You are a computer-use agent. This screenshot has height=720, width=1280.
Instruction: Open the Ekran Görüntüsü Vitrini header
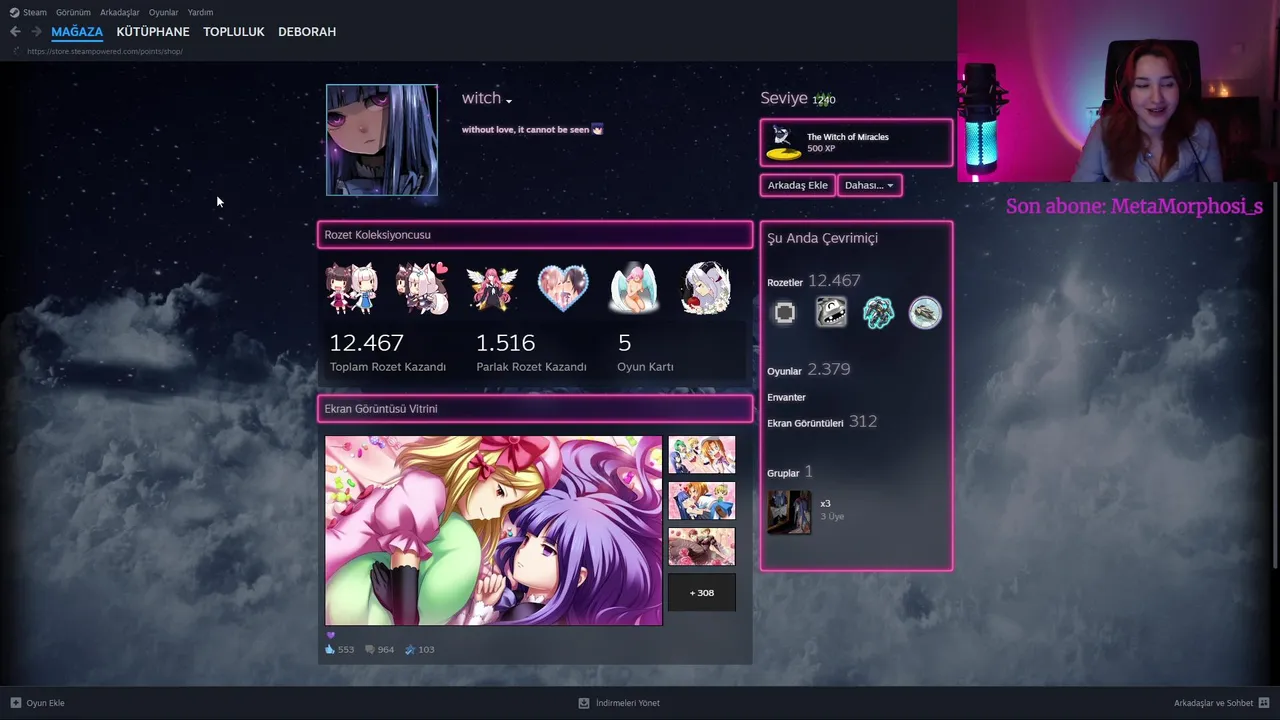pos(535,409)
